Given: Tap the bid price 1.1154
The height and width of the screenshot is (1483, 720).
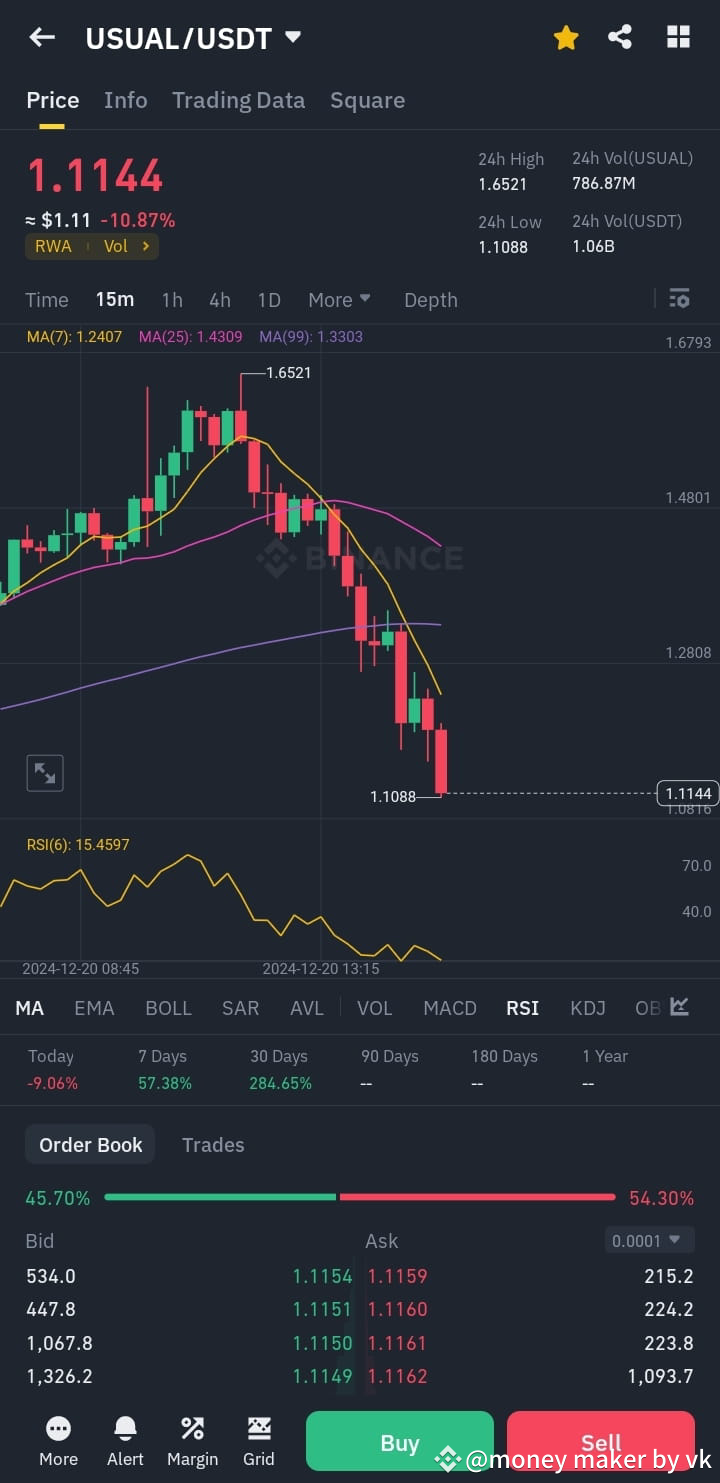Looking at the screenshot, I should (323, 1276).
